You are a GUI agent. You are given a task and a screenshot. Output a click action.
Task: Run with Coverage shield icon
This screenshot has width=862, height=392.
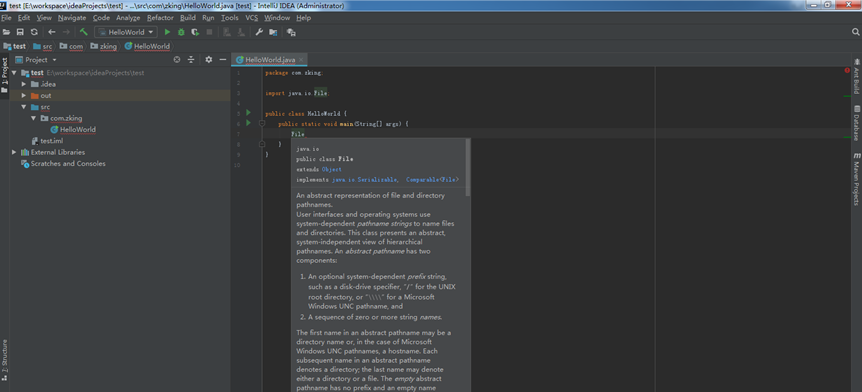(195, 32)
